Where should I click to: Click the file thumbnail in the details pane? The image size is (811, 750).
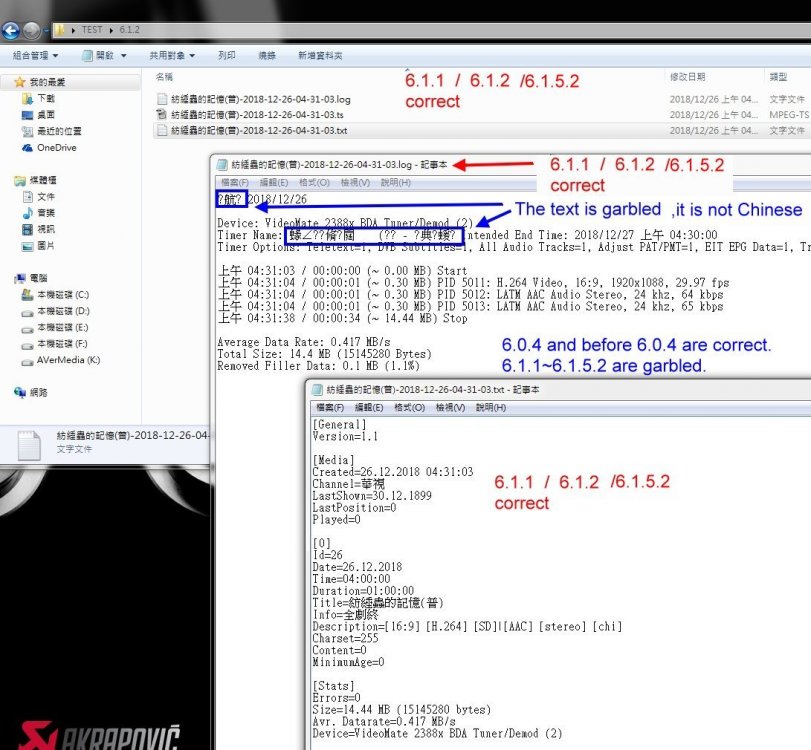29,445
